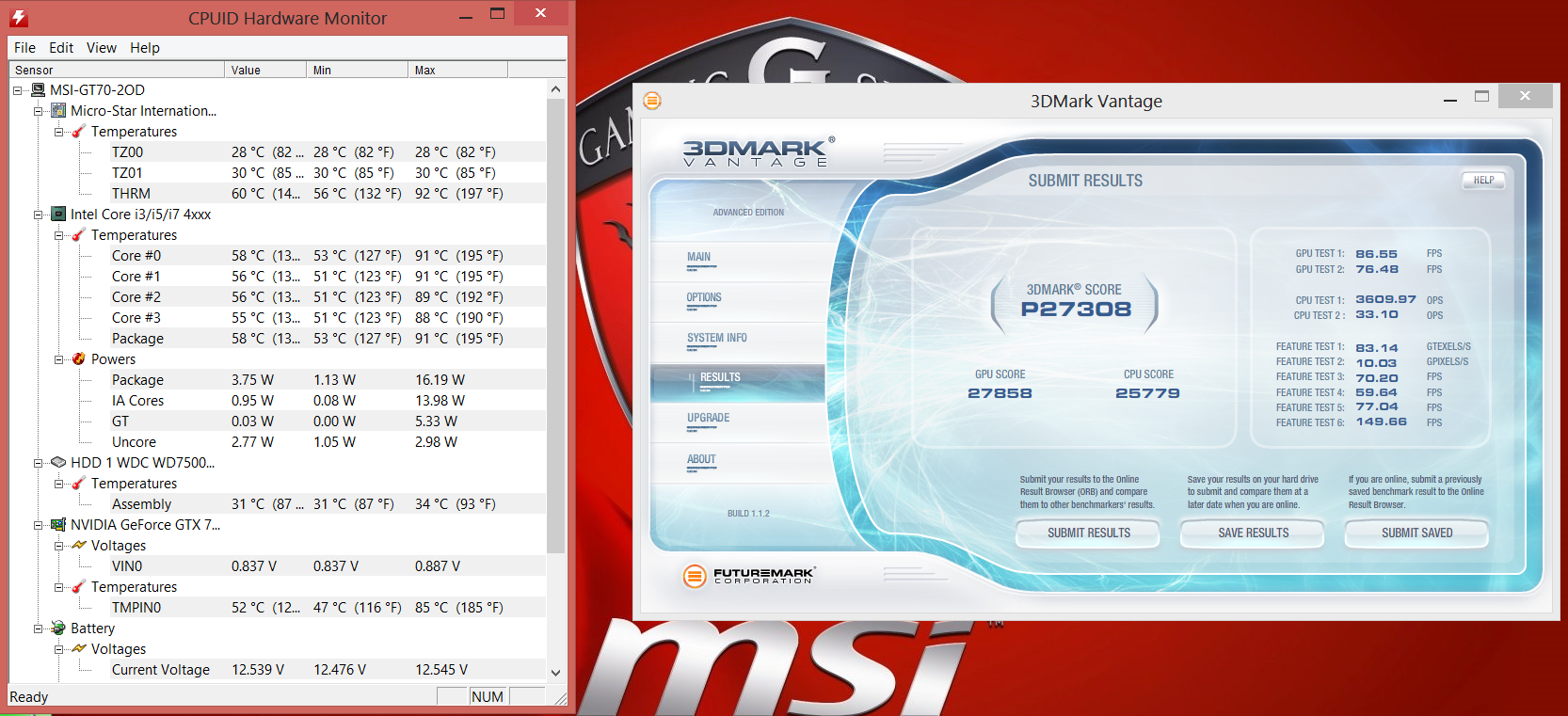Click the motherboard icon beside Micro-Star International
The height and width of the screenshot is (716, 1568).
[58, 111]
